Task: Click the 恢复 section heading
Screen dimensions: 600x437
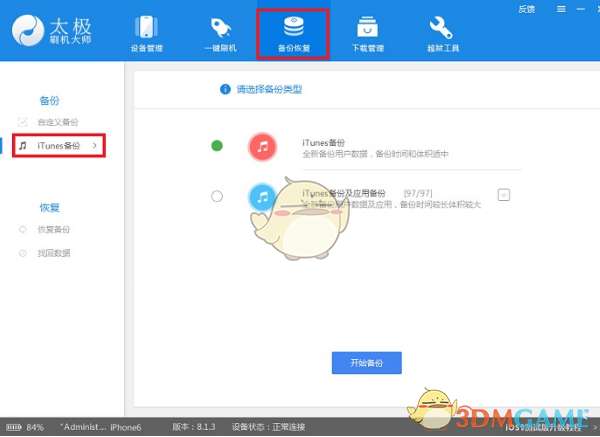Action: click(x=49, y=207)
